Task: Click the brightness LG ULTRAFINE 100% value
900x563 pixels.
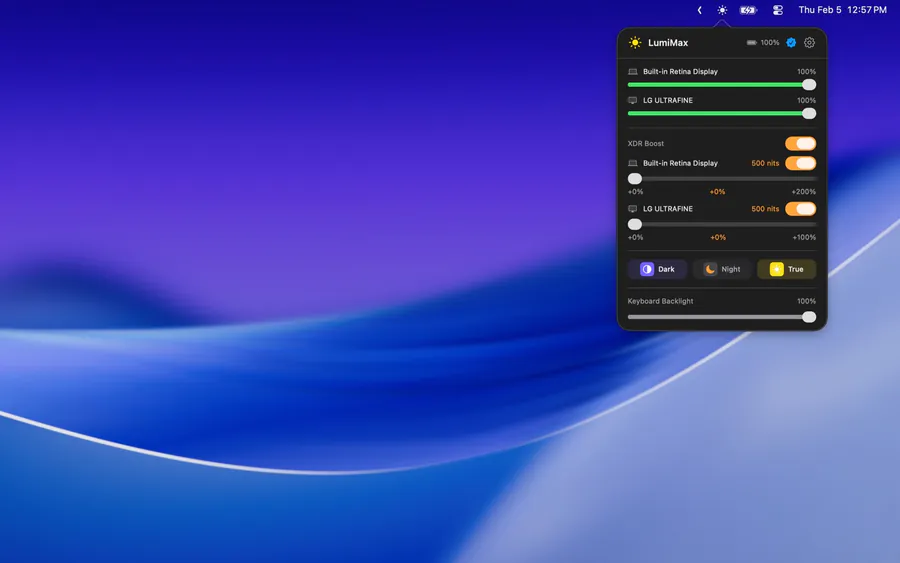Action: pyautogui.click(x=806, y=100)
